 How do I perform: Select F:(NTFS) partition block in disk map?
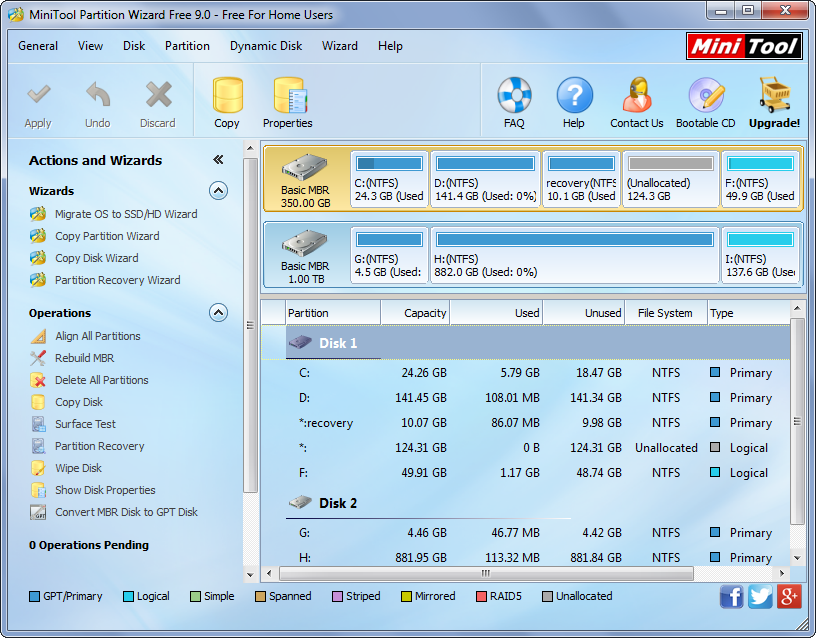pyautogui.click(x=760, y=179)
